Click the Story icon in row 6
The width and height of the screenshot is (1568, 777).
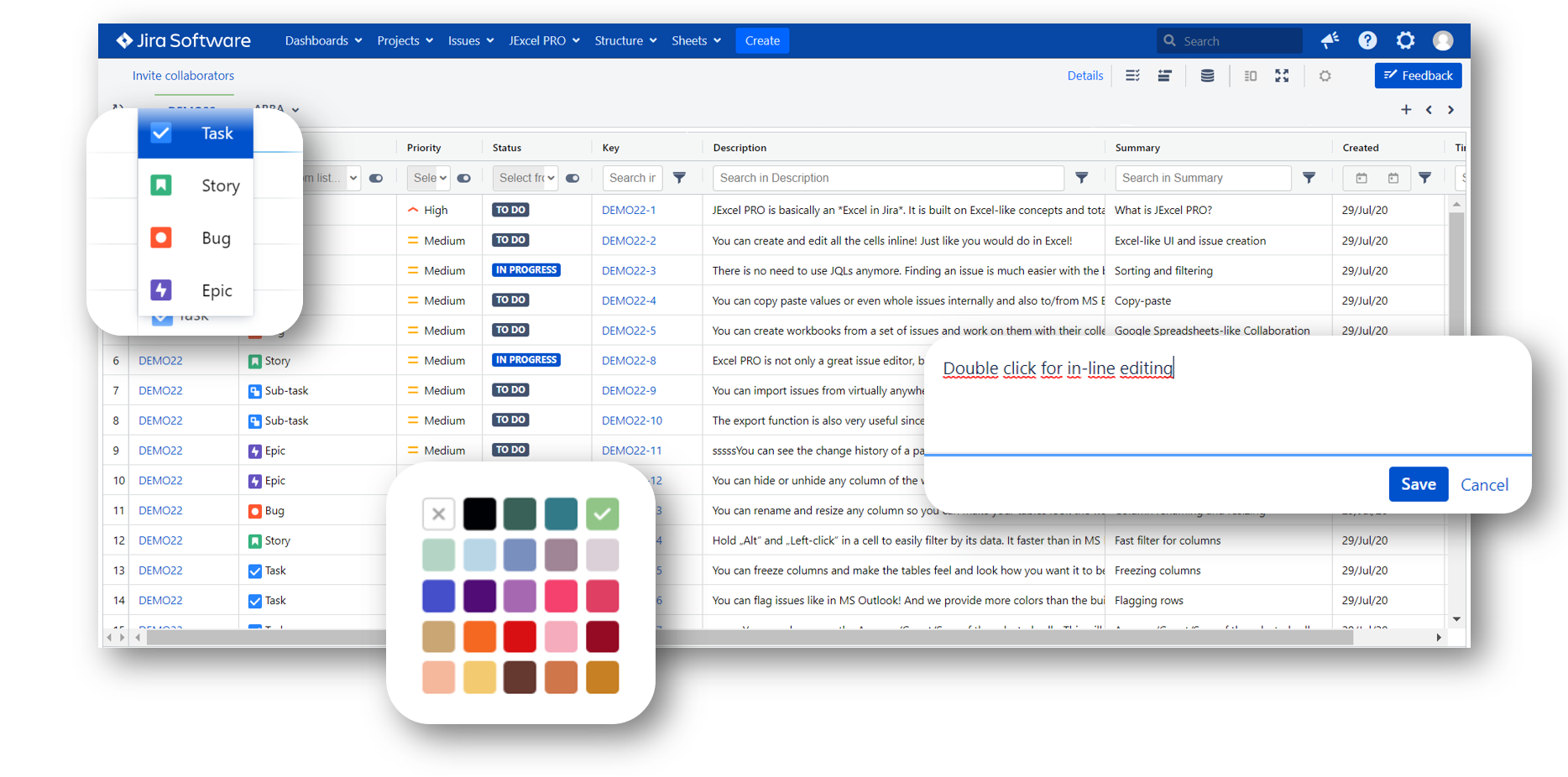[254, 361]
